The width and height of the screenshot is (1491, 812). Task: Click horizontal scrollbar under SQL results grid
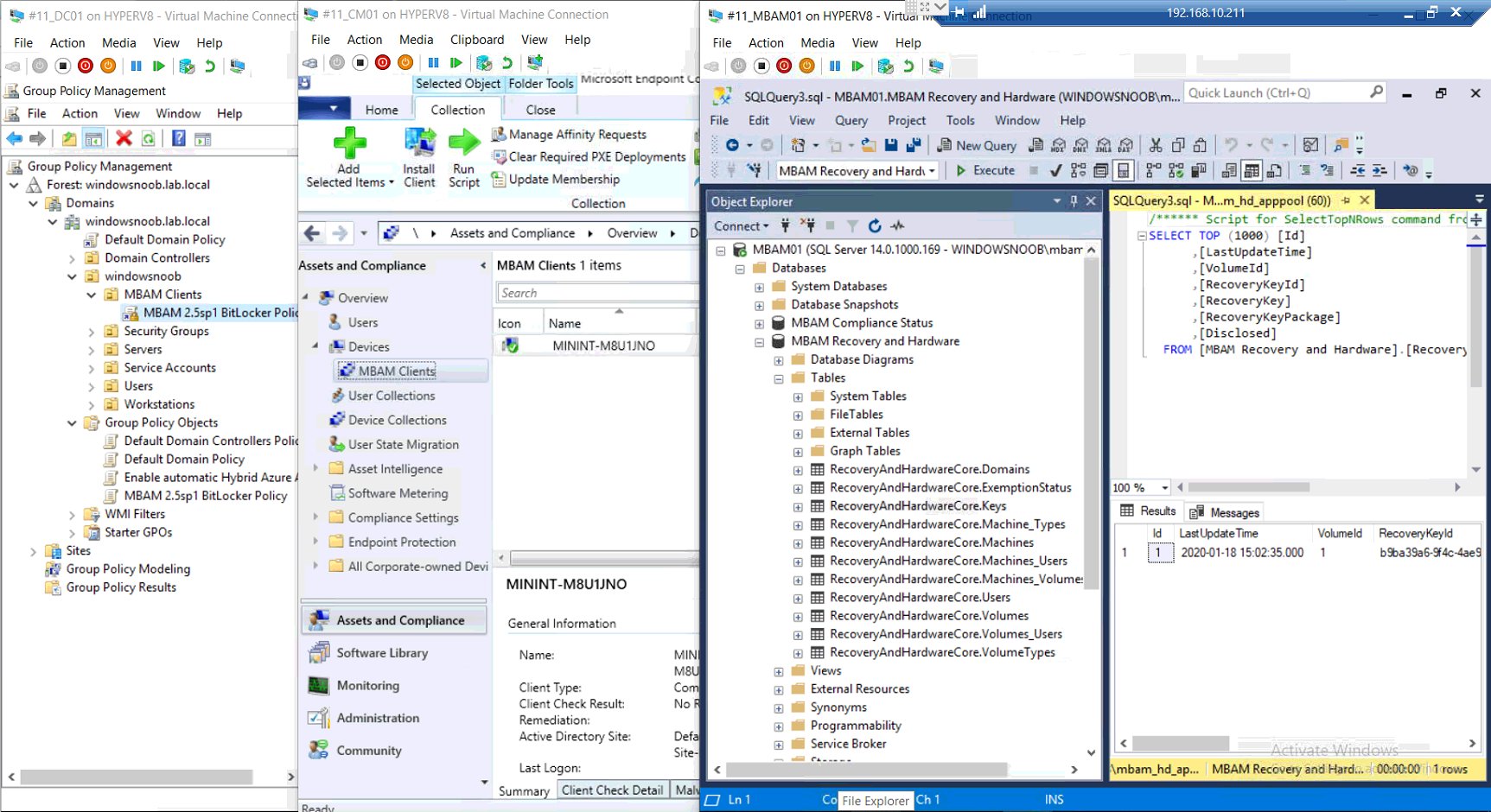tap(1181, 744)
